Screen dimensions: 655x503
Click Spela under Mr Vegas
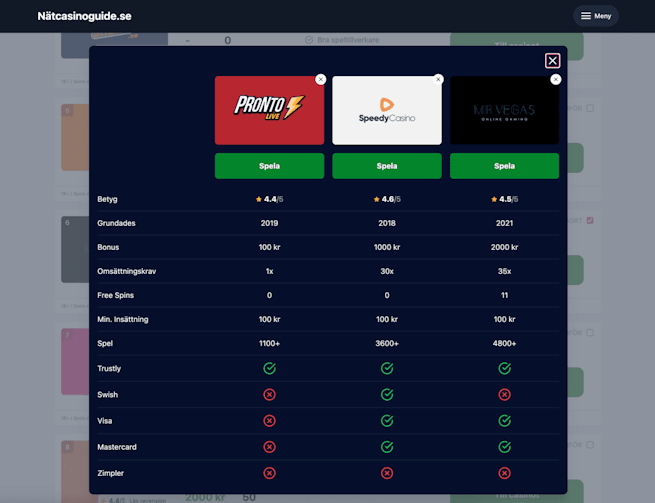(504, 166)
